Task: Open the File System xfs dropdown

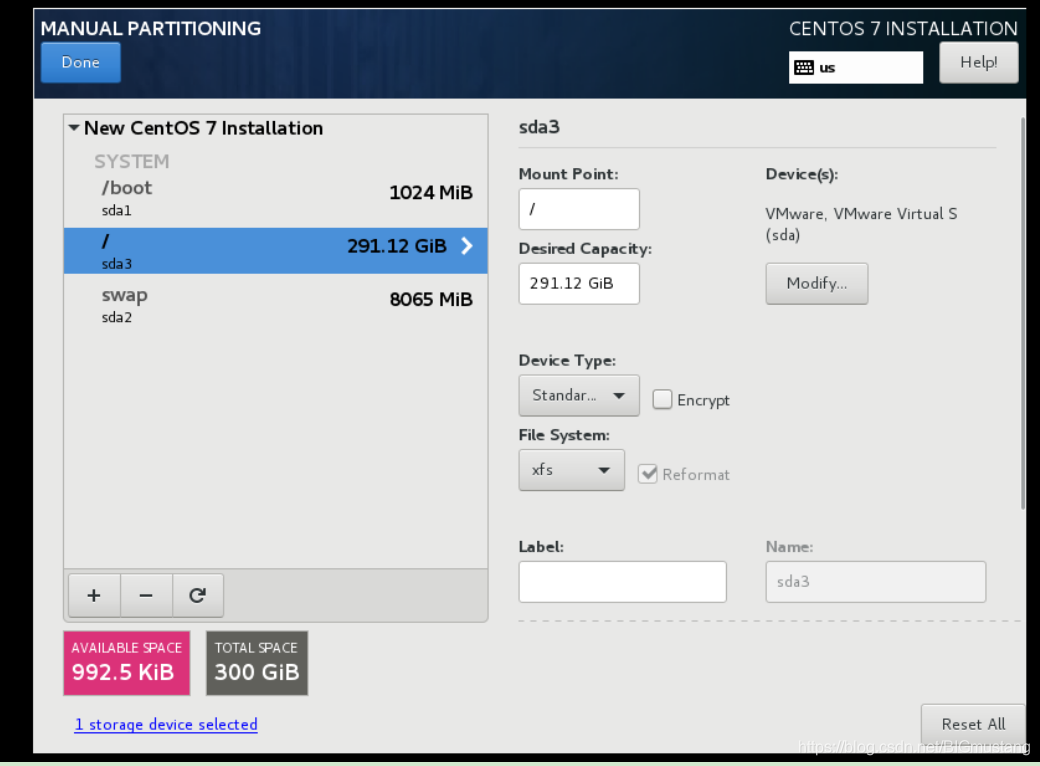Action: (x=571, y=470)
